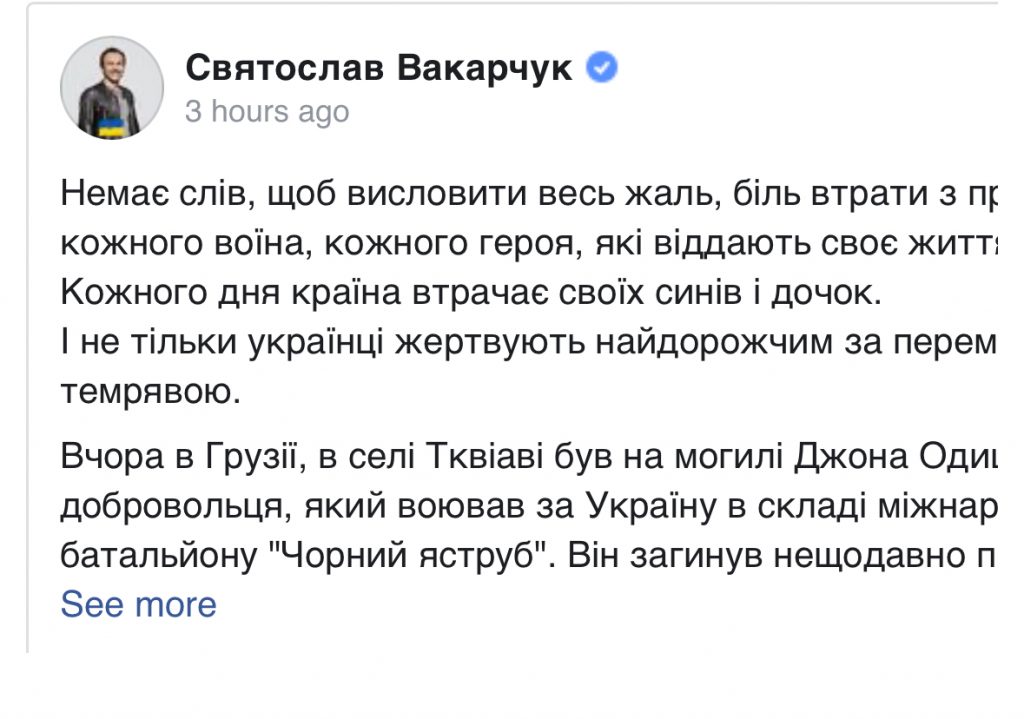The image size is (1024, 719).
Task: Open the '3 hours ago' timestamp link
Action: (267, 111)
